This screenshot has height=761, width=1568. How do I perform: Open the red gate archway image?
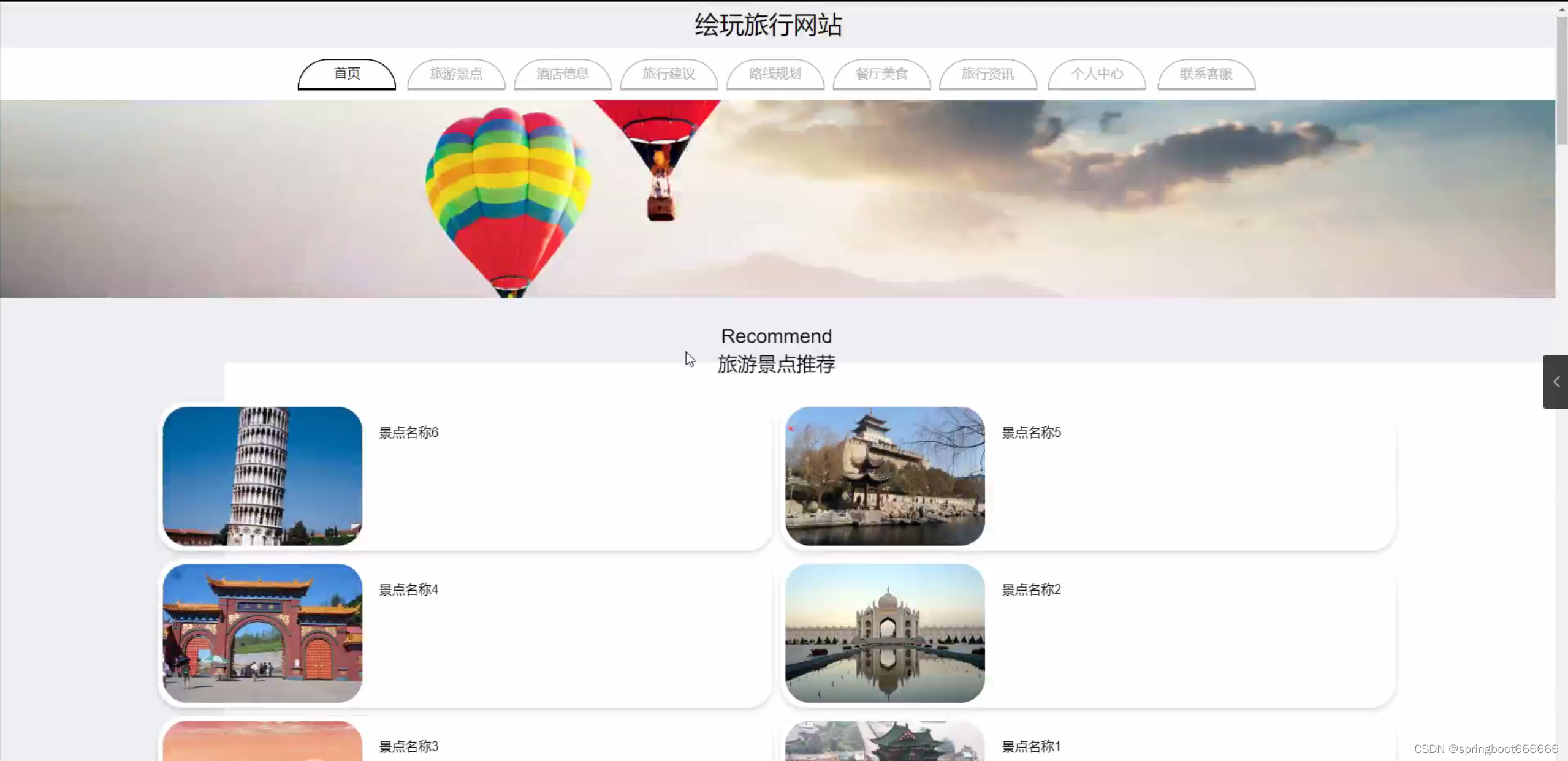pos(262,632)
